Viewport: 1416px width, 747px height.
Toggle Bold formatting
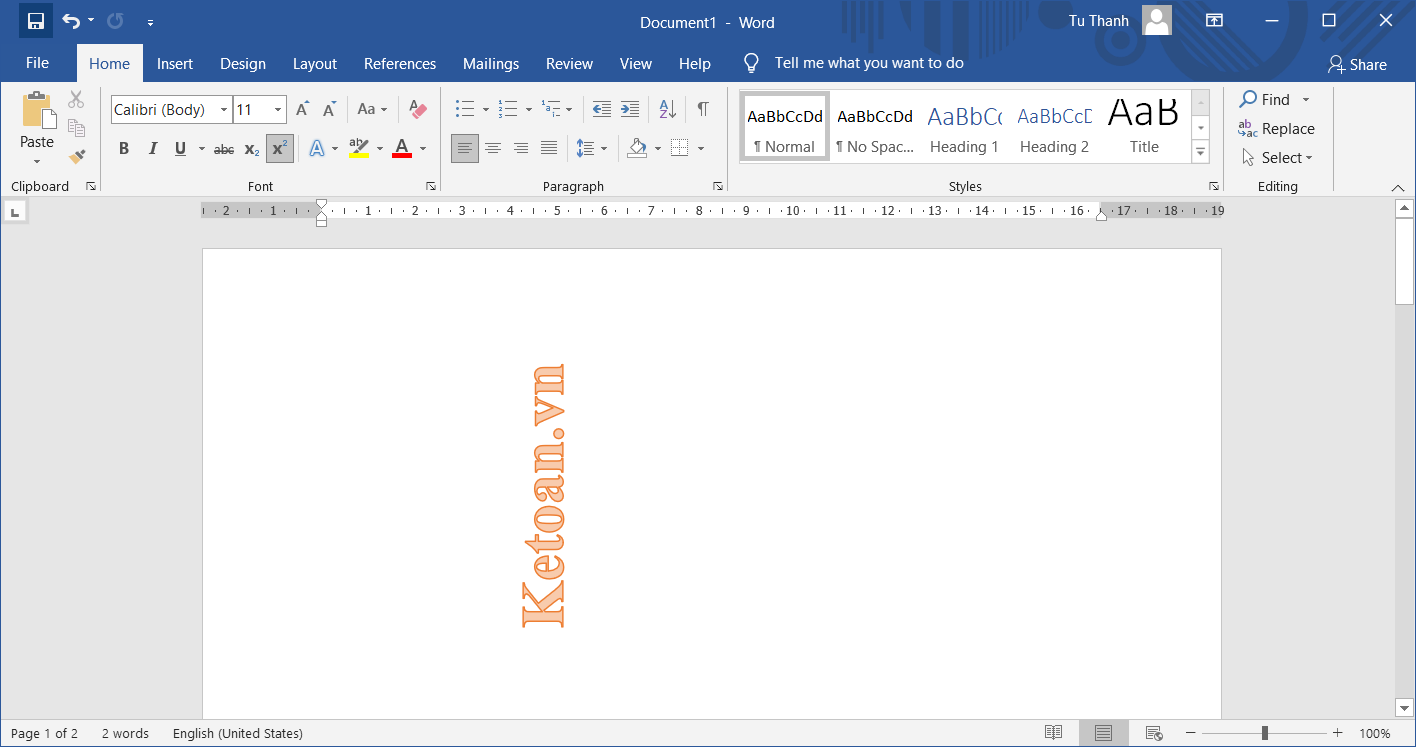(124, 149)
